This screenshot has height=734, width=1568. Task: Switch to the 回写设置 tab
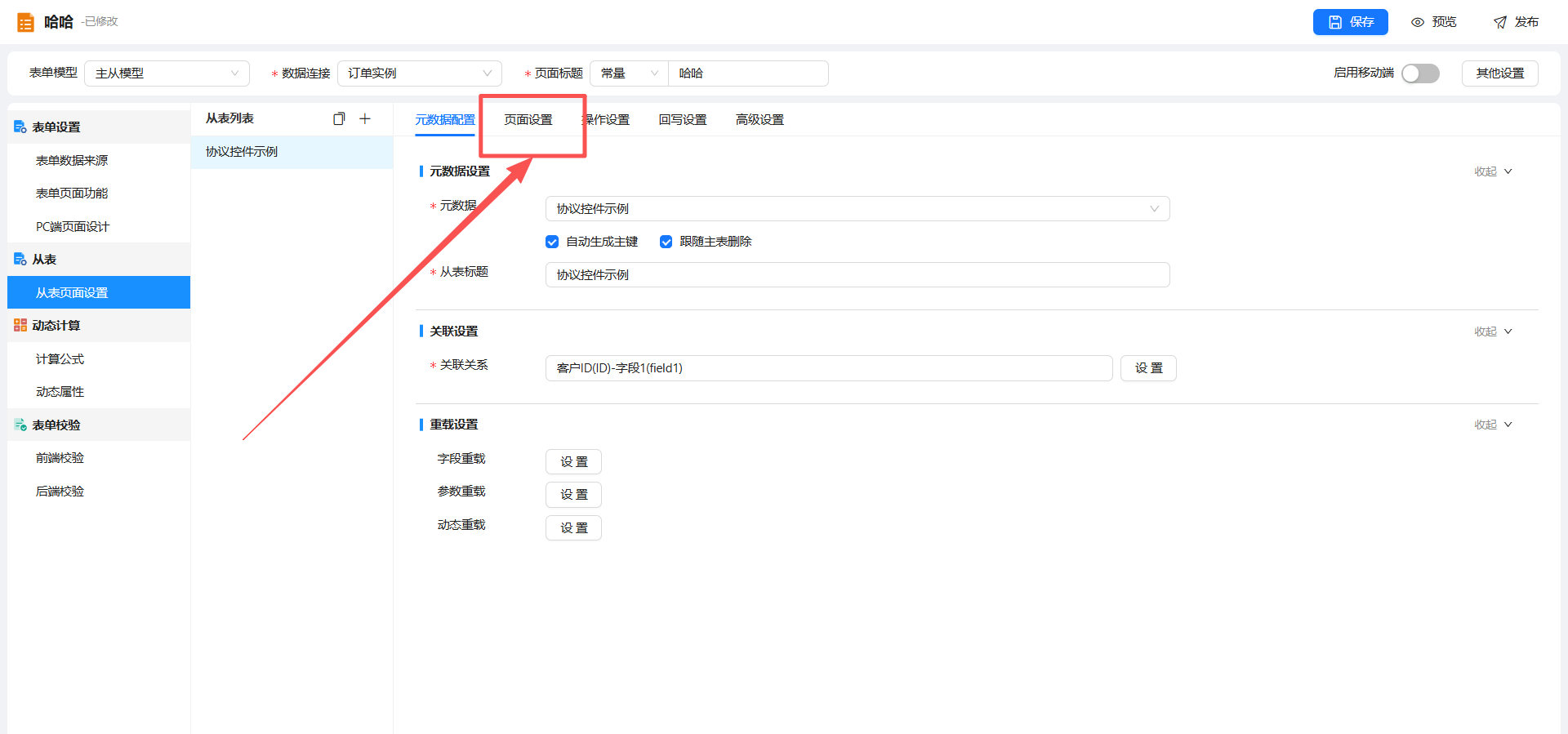point(683,120)
